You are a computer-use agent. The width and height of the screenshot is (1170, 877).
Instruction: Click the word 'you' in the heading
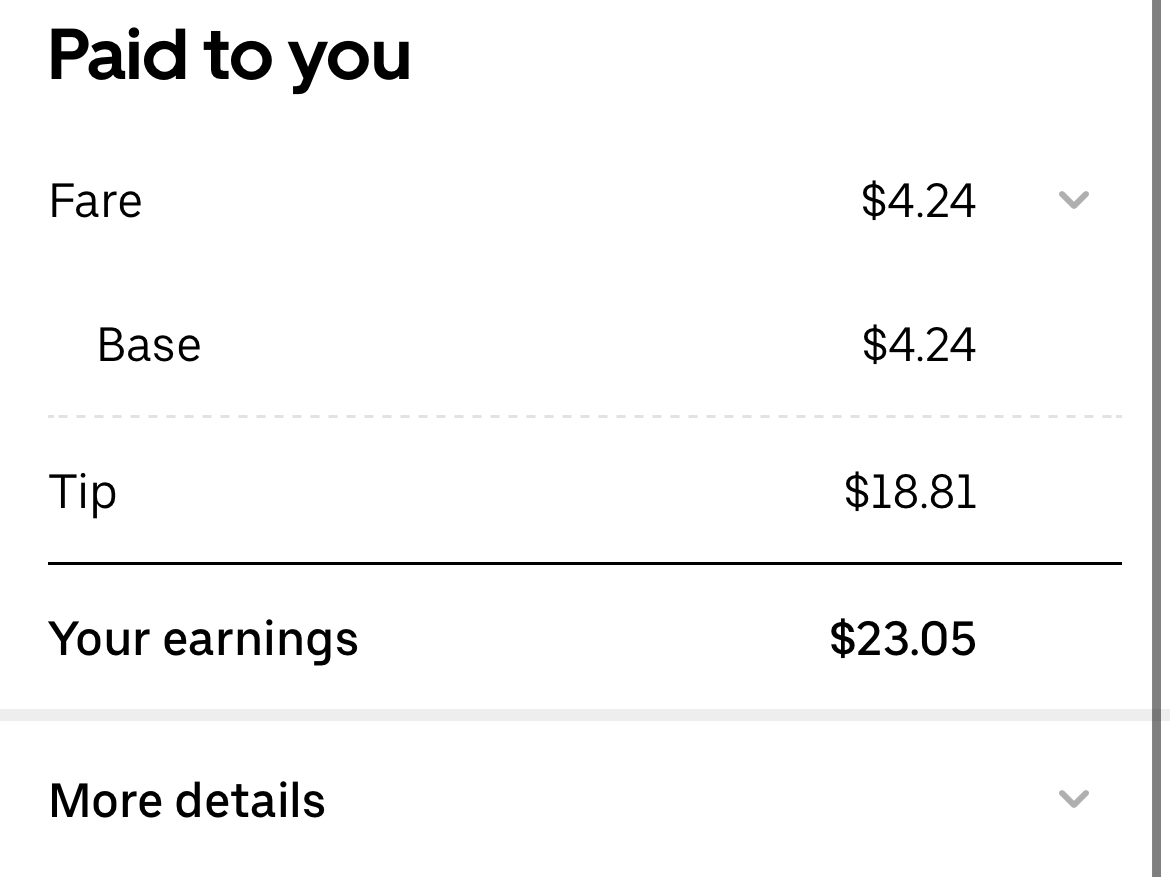click(350, 60)
